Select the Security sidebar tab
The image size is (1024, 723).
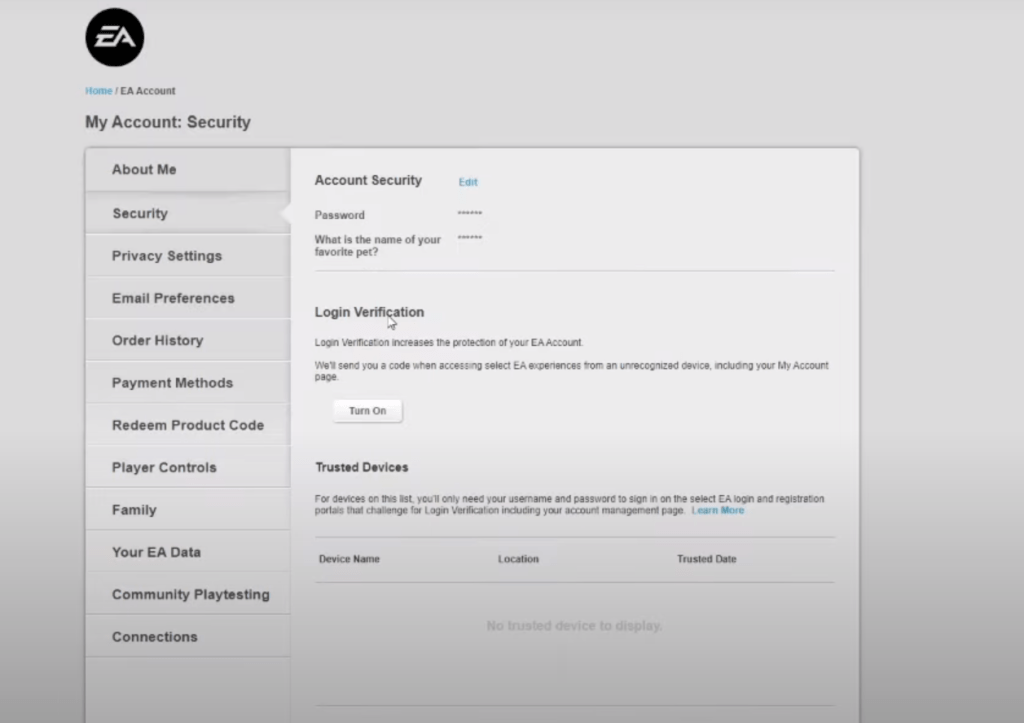[x=187, y=214]
